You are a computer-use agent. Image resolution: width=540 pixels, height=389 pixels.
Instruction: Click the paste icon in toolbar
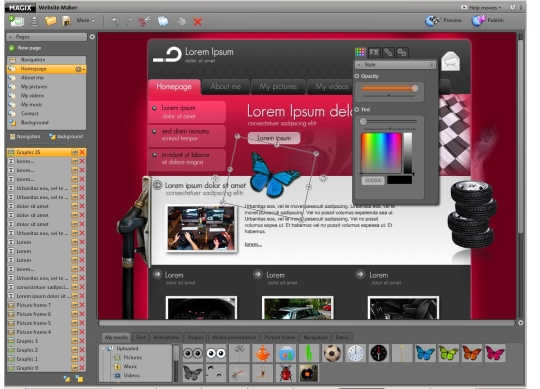pyautogui.click(x=180, y=21)
